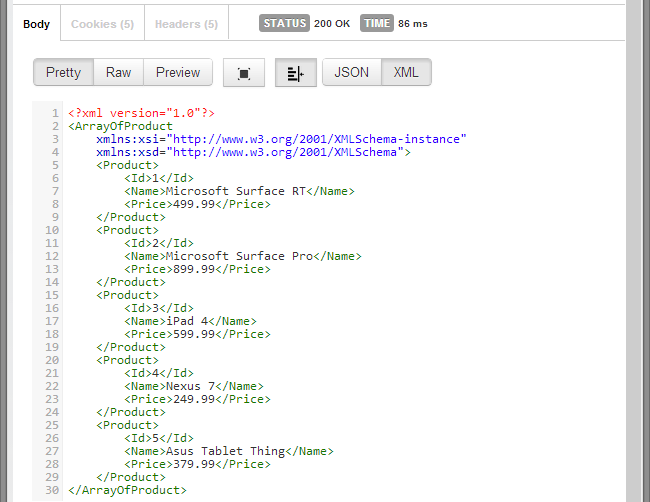650x502 pixels.
Task: Click the Asus Tablet Thing name line
Action: click(x=229, y=451)
